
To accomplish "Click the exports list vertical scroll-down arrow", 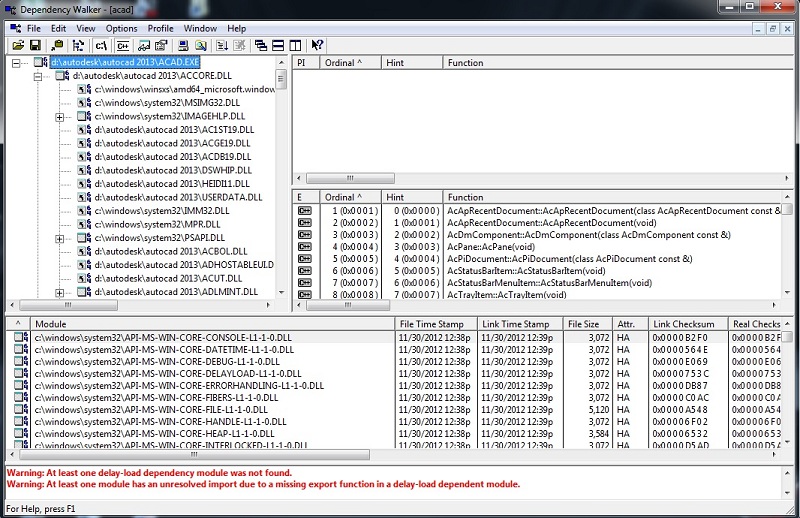I will coord(787,293).
